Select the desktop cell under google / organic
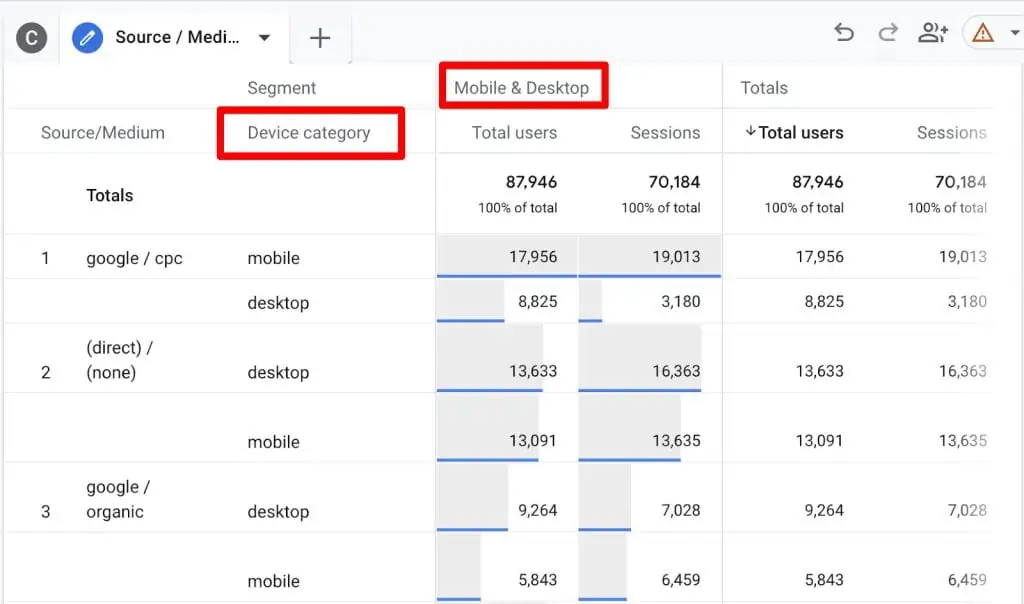The height and width of the screenshot is (604, 1024). click(x=278, y=511)
